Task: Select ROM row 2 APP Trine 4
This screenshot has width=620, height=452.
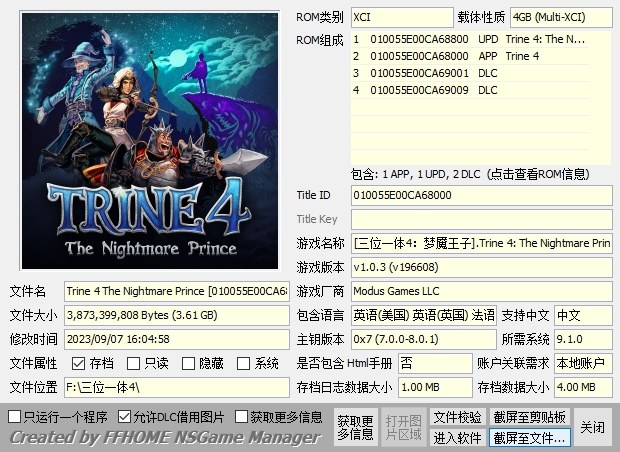Action: pyautogui.click(x=470, y=56)
